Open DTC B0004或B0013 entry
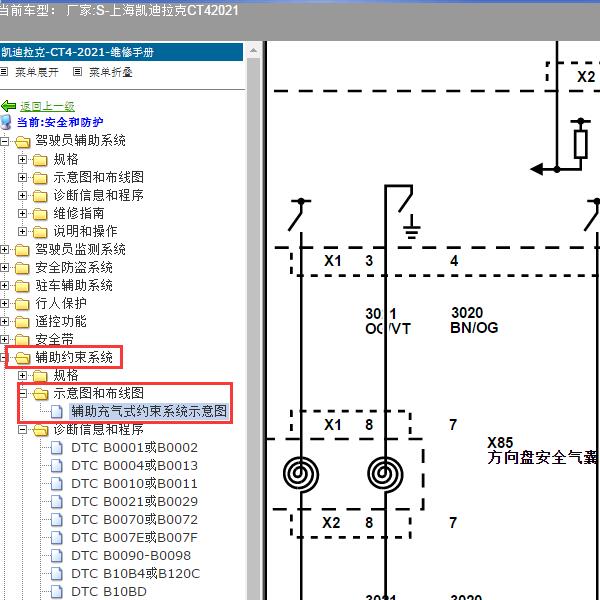 click(x=134, y=465)
